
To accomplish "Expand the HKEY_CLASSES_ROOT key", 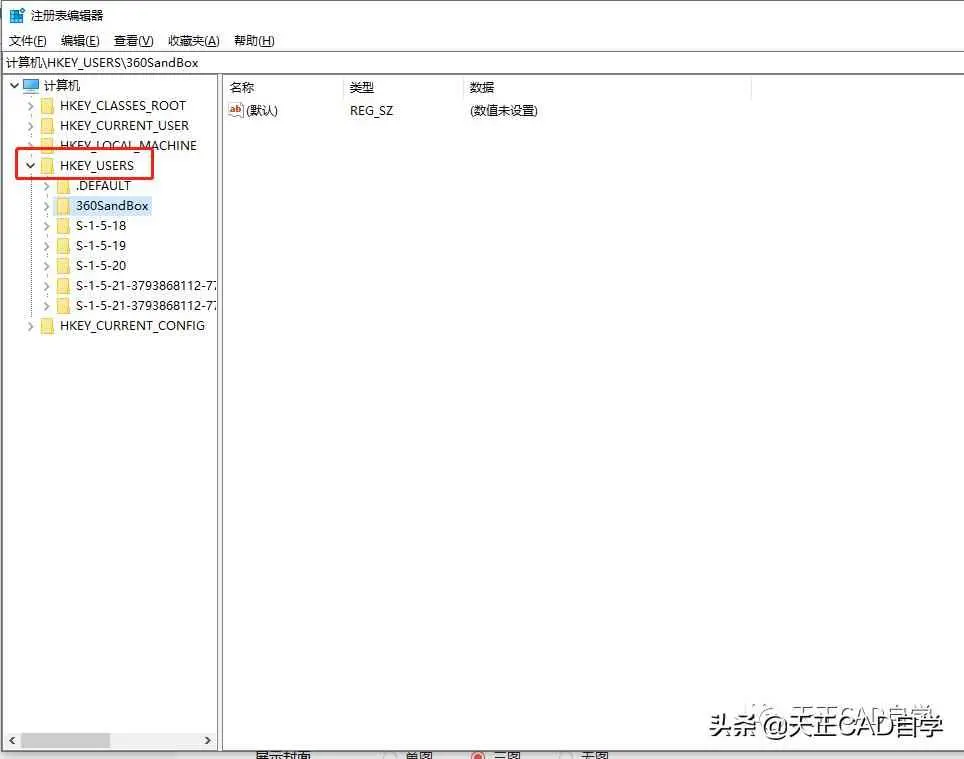I will (30, 106).
